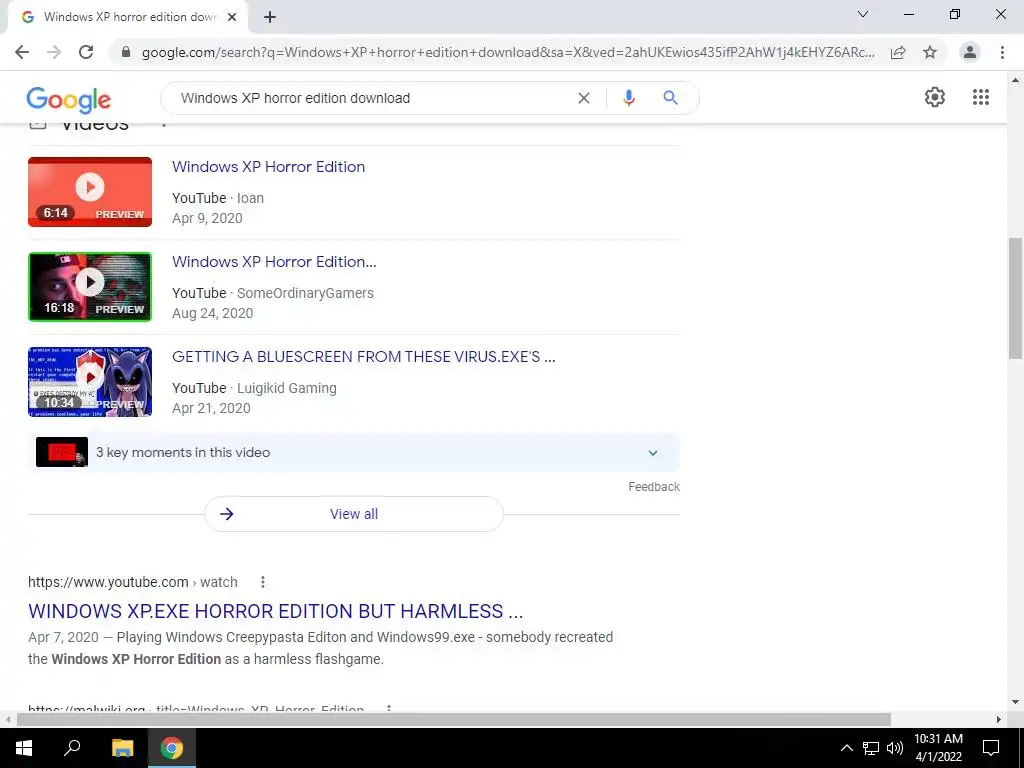Image resolution: width=1024 pixels, height=768 pixels.
Task: Click the horizontal scrollbar thumb
Action: pos(454,719)
